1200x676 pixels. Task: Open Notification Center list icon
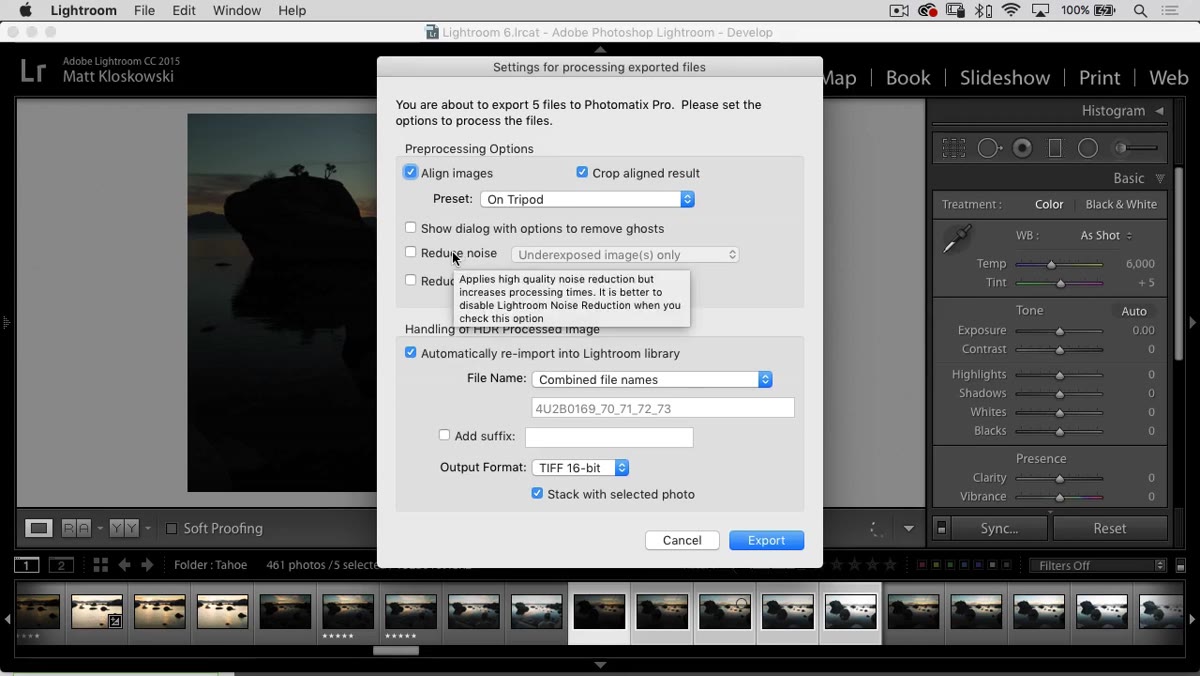point(1171,11)
